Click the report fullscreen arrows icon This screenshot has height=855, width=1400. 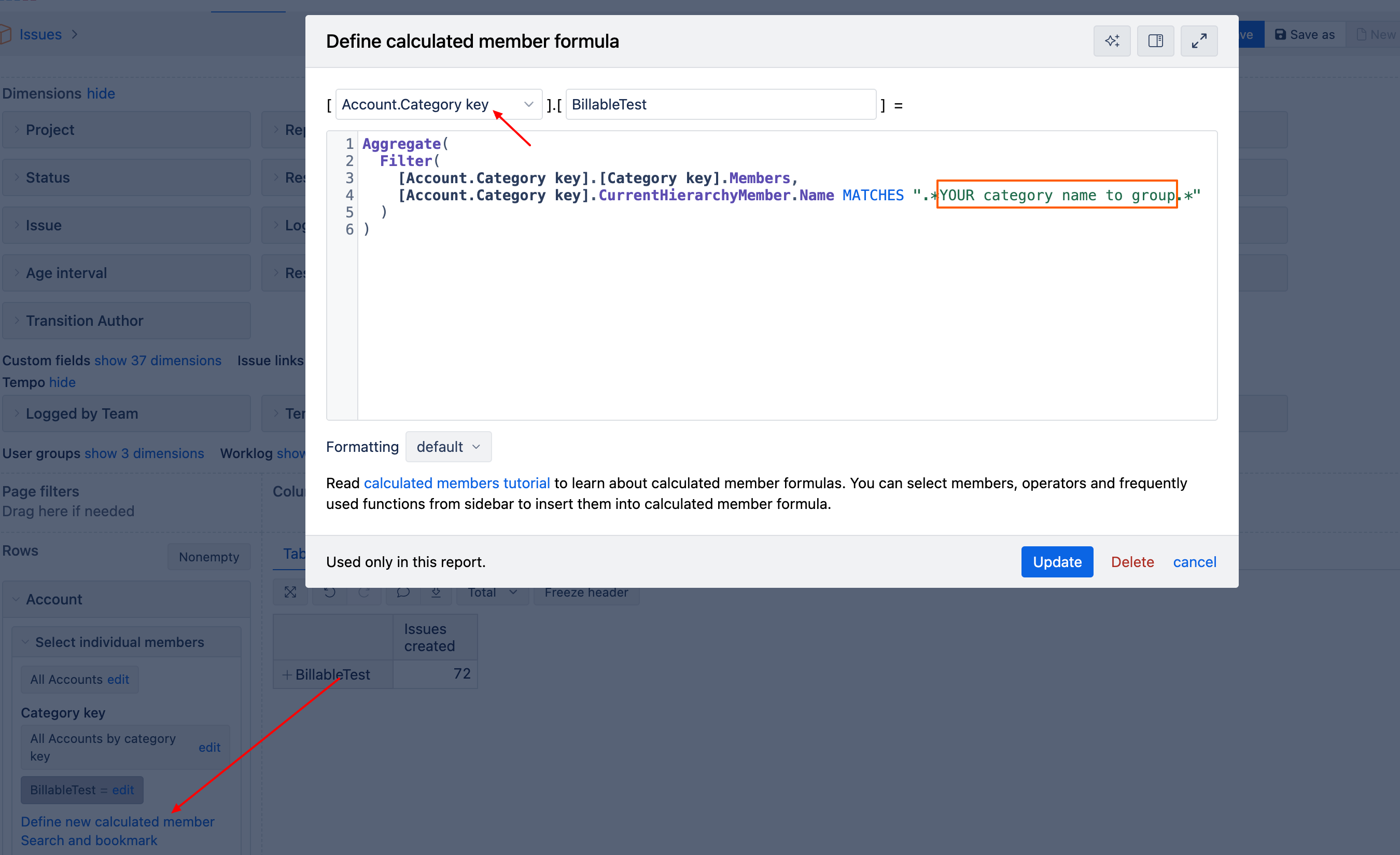(290, 592)
